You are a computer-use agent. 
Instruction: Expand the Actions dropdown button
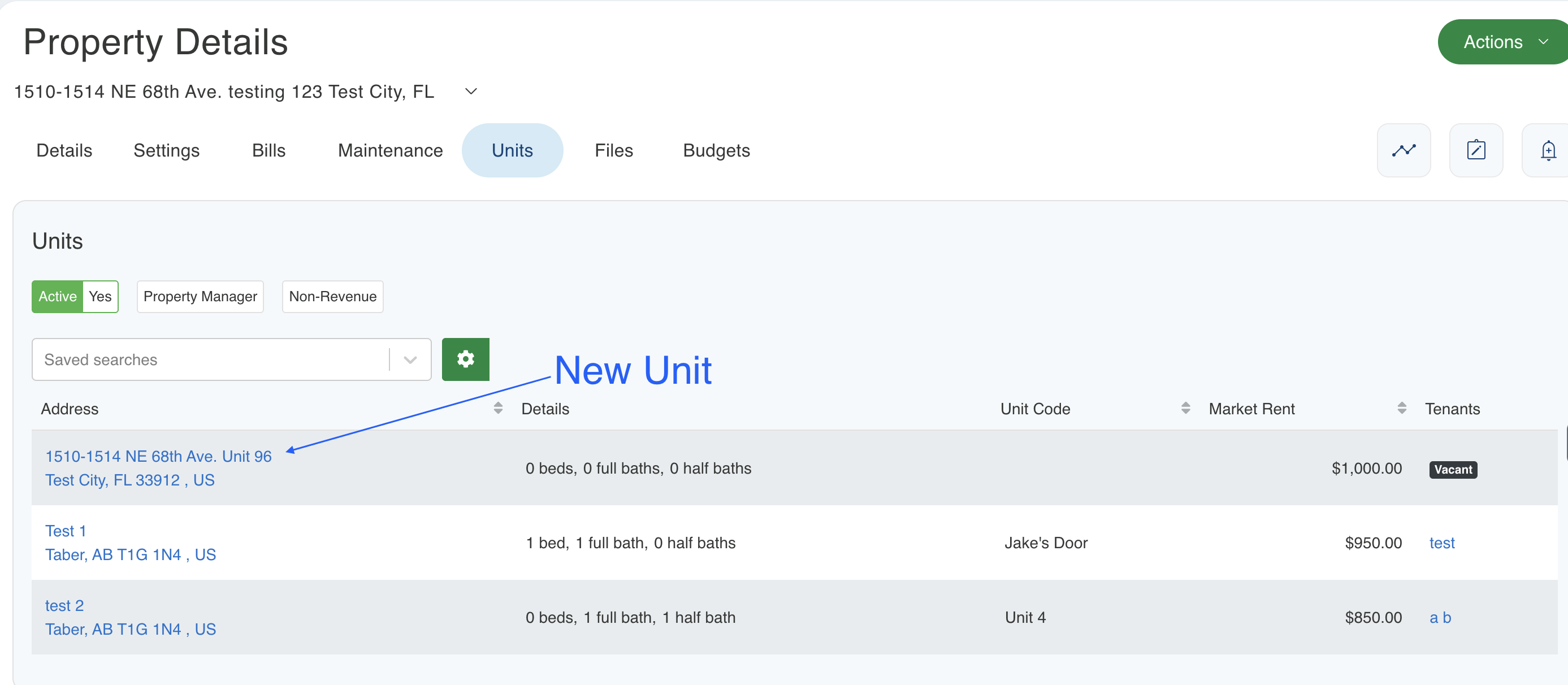(x=1503, y=42)
